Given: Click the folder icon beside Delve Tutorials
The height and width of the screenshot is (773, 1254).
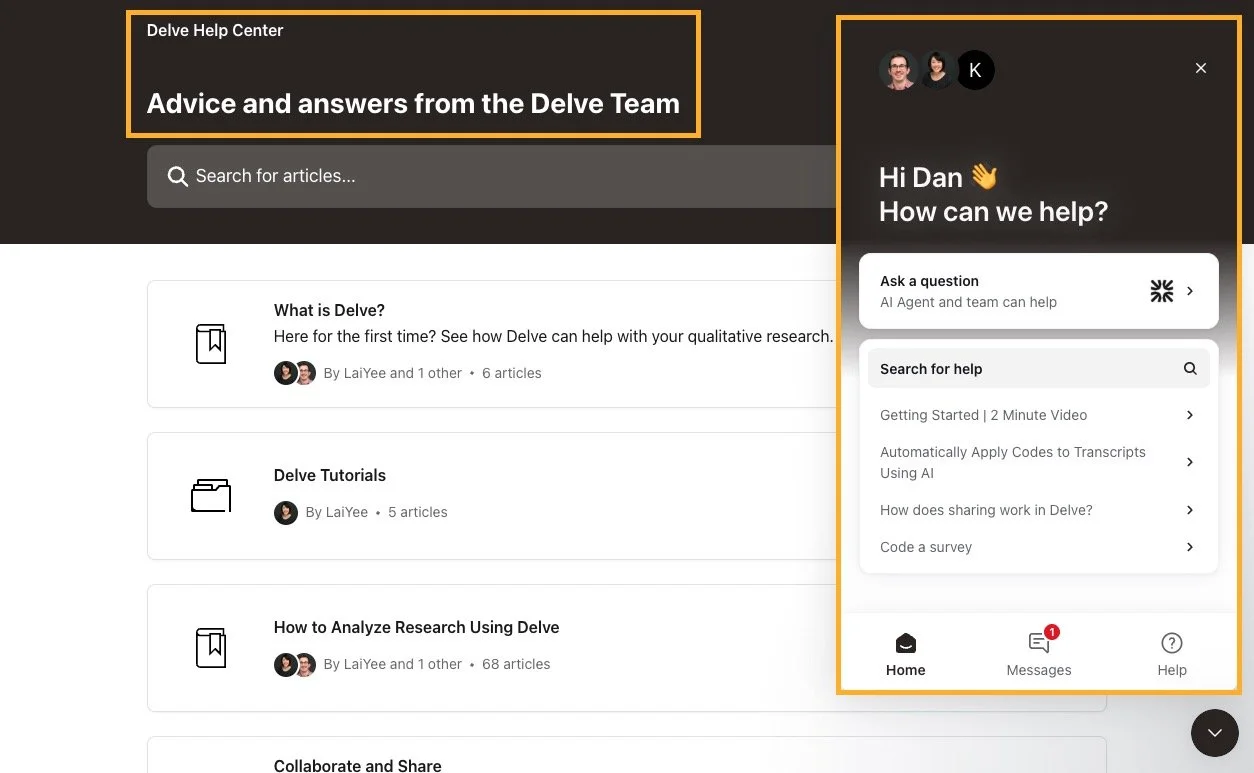Looking at the screenshot, I should 211,496.
